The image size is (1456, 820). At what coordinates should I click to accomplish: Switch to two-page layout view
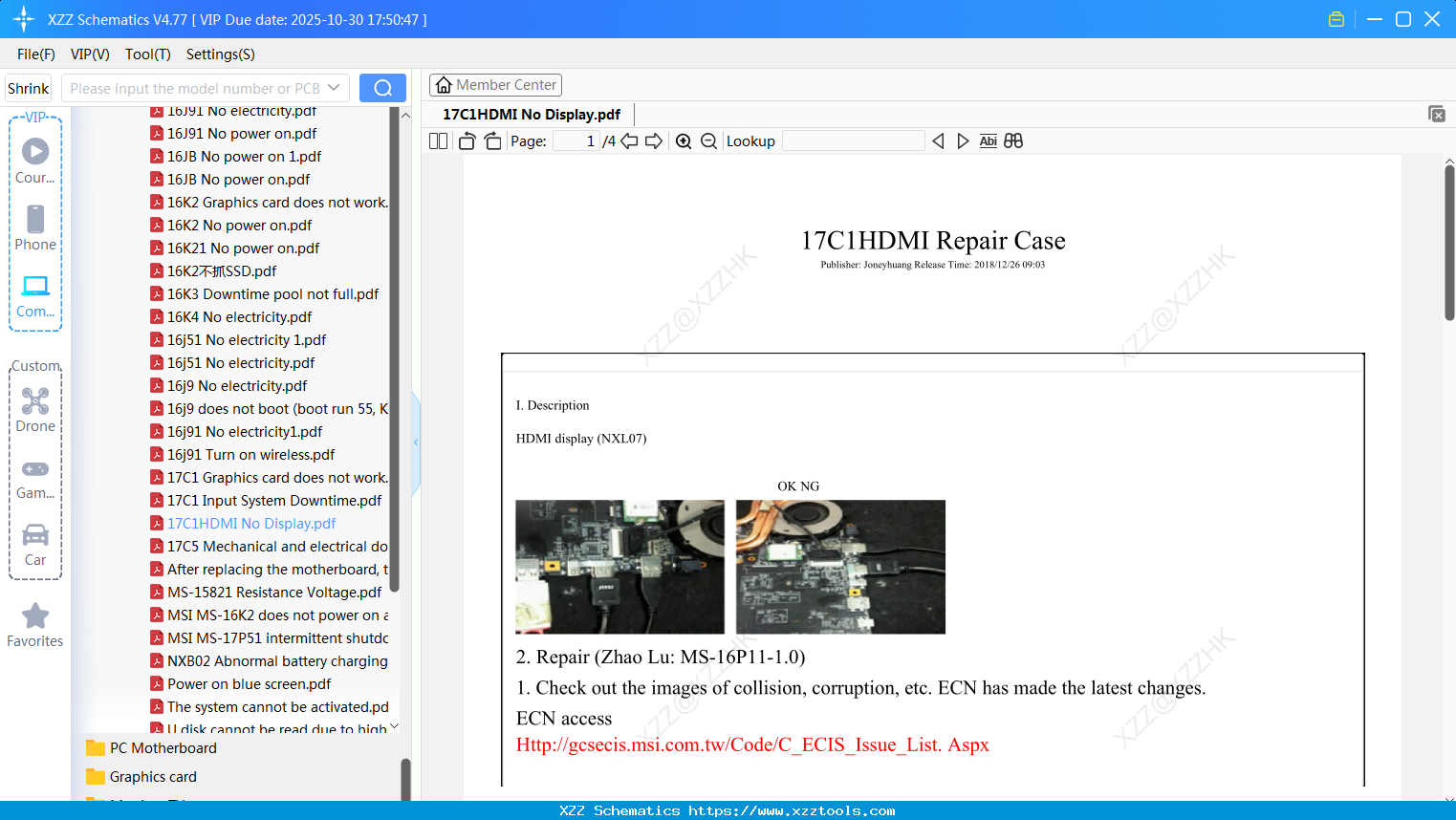click(438, 141)
